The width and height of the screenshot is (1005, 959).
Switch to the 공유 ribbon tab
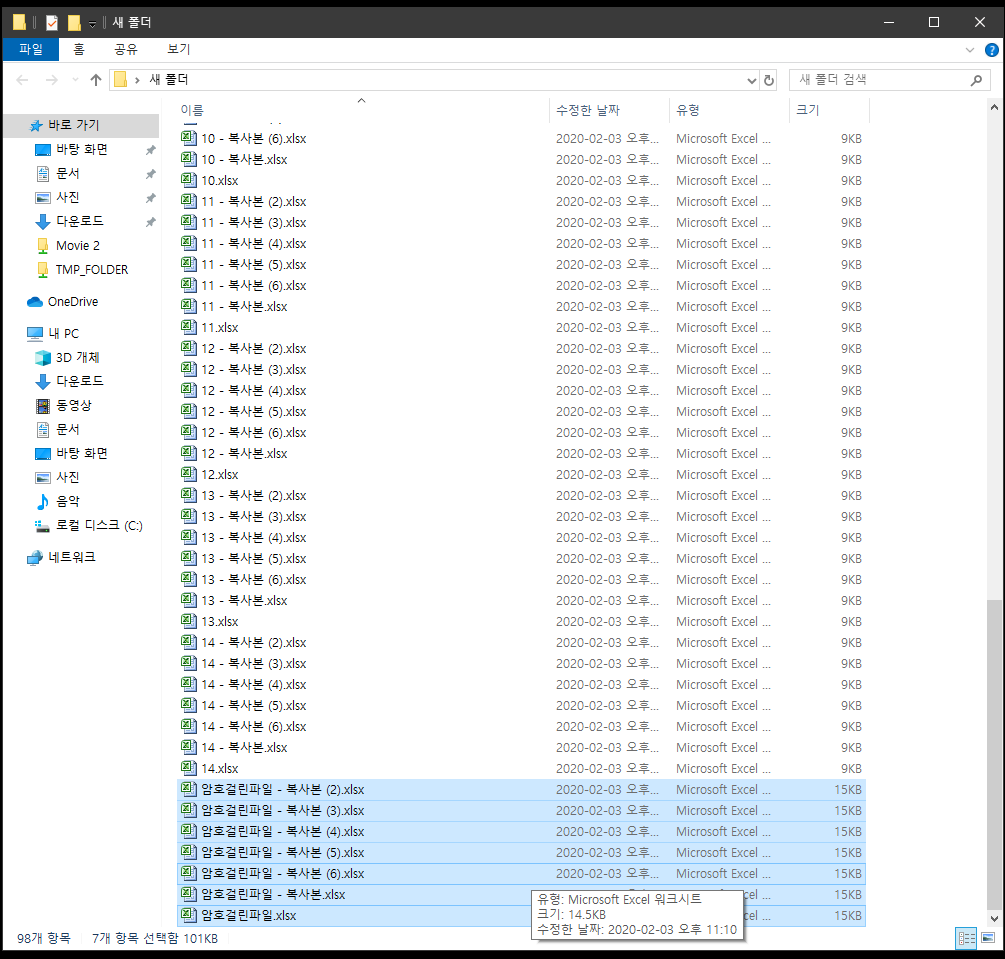(126, 49)
